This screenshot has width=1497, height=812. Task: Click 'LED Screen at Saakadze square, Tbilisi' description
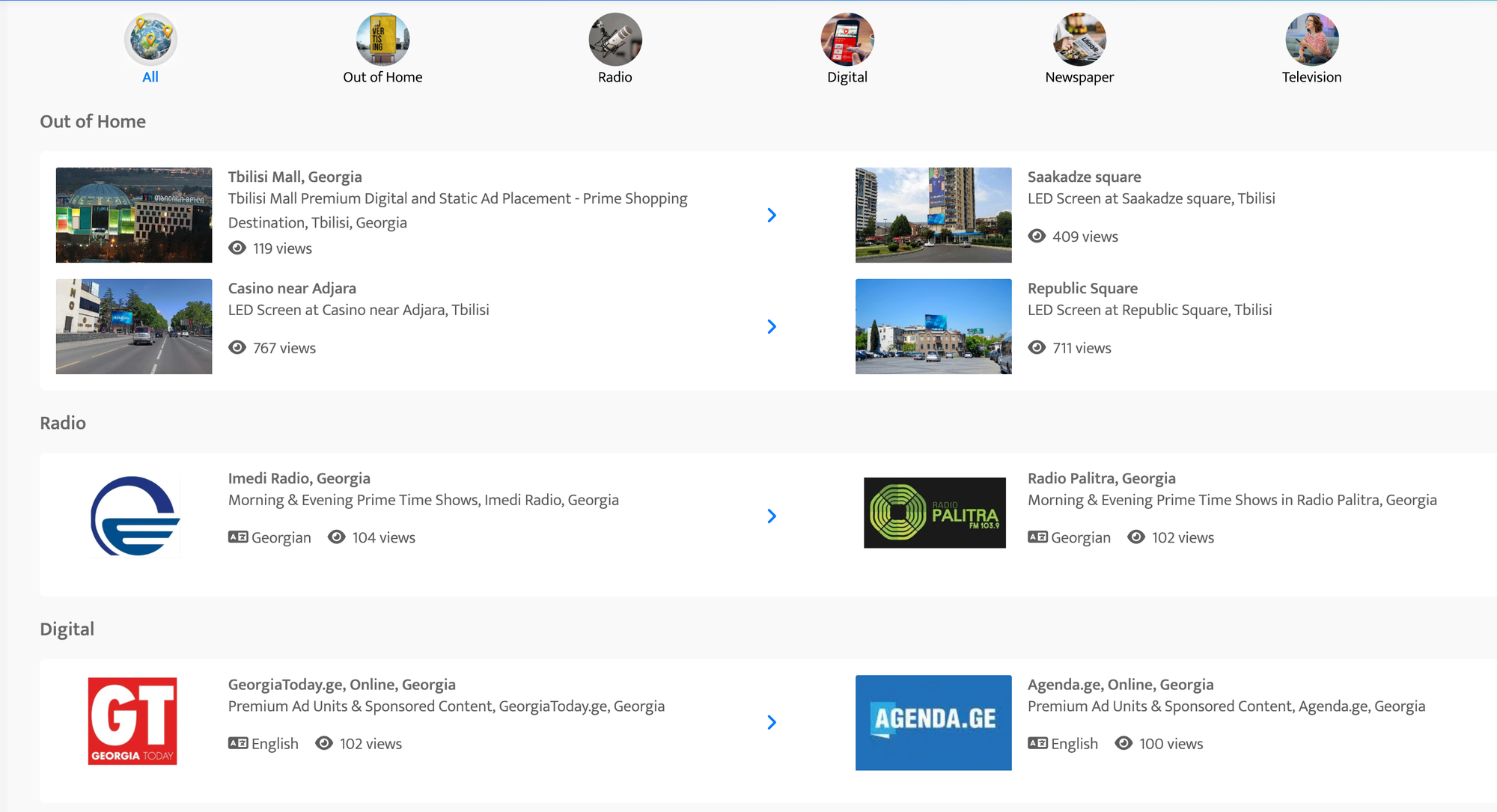[1151, 198]
